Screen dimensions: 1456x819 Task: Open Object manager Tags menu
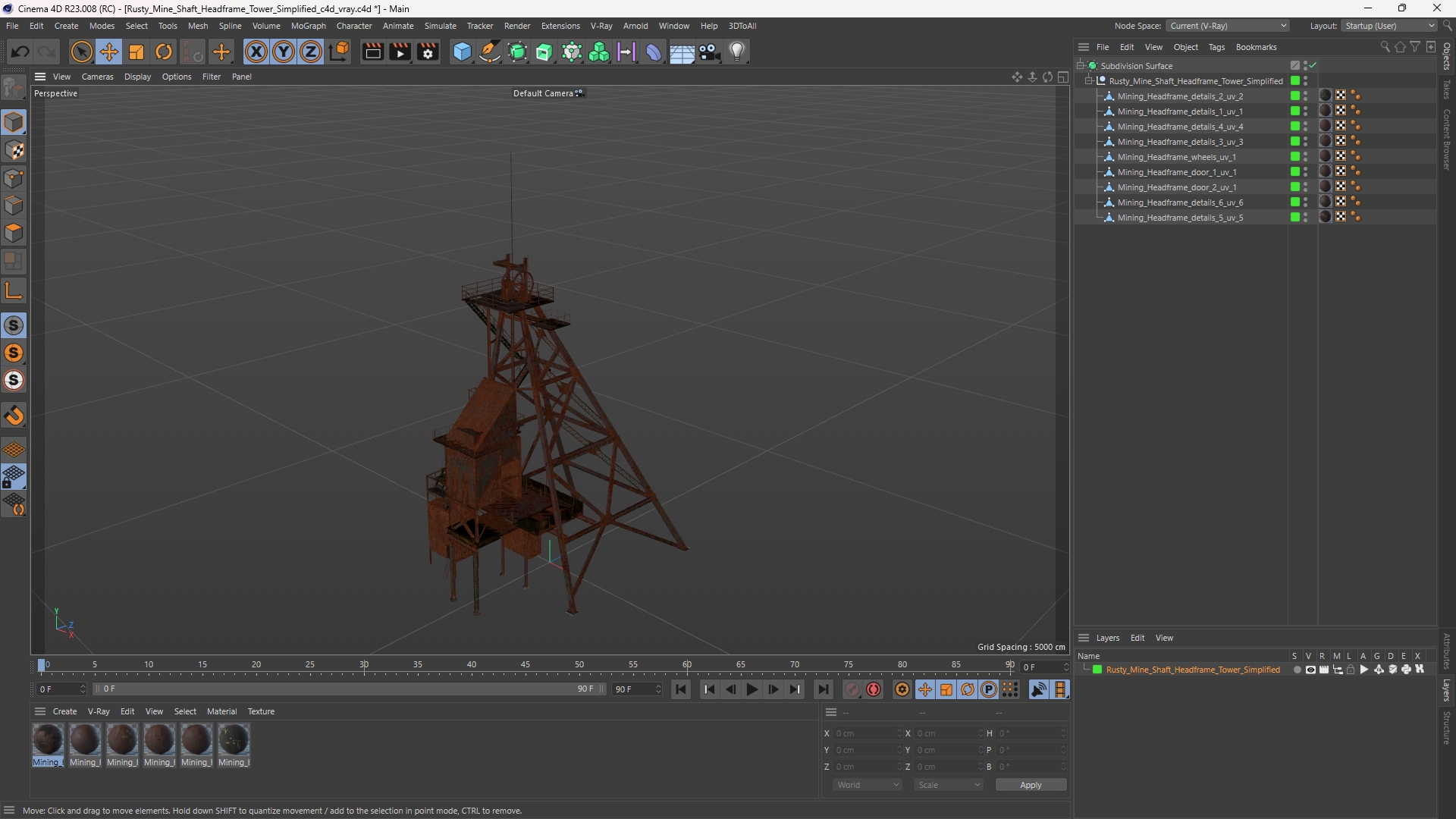click(1216, 47)
